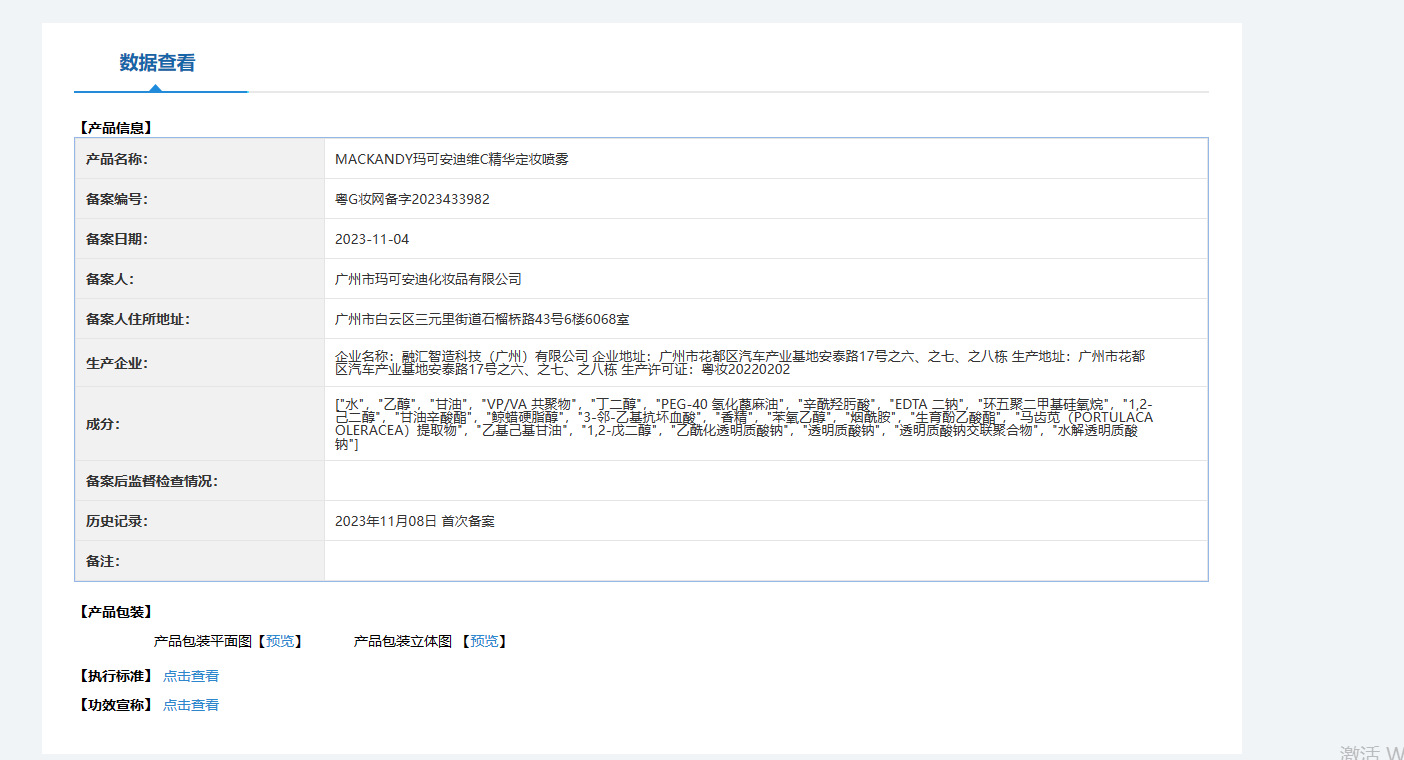Select the 数据查看 tab

pos(158,63)
